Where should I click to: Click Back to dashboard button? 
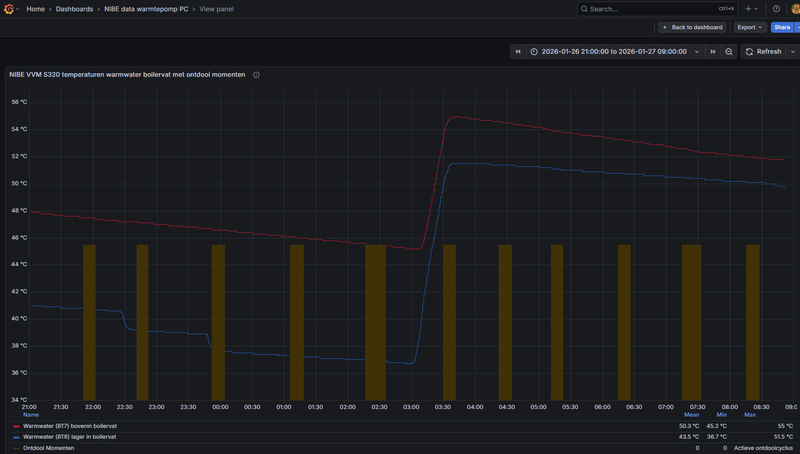(692, 27)
